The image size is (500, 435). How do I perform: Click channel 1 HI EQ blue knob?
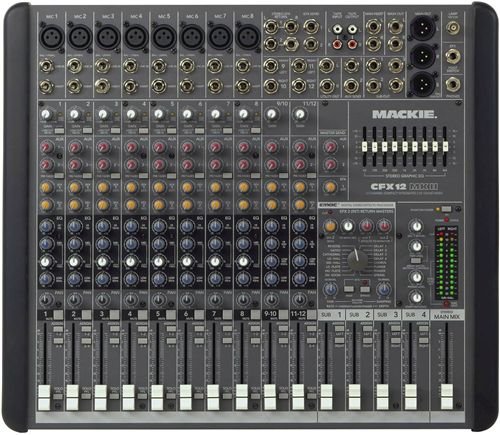(x=46, y=227)
